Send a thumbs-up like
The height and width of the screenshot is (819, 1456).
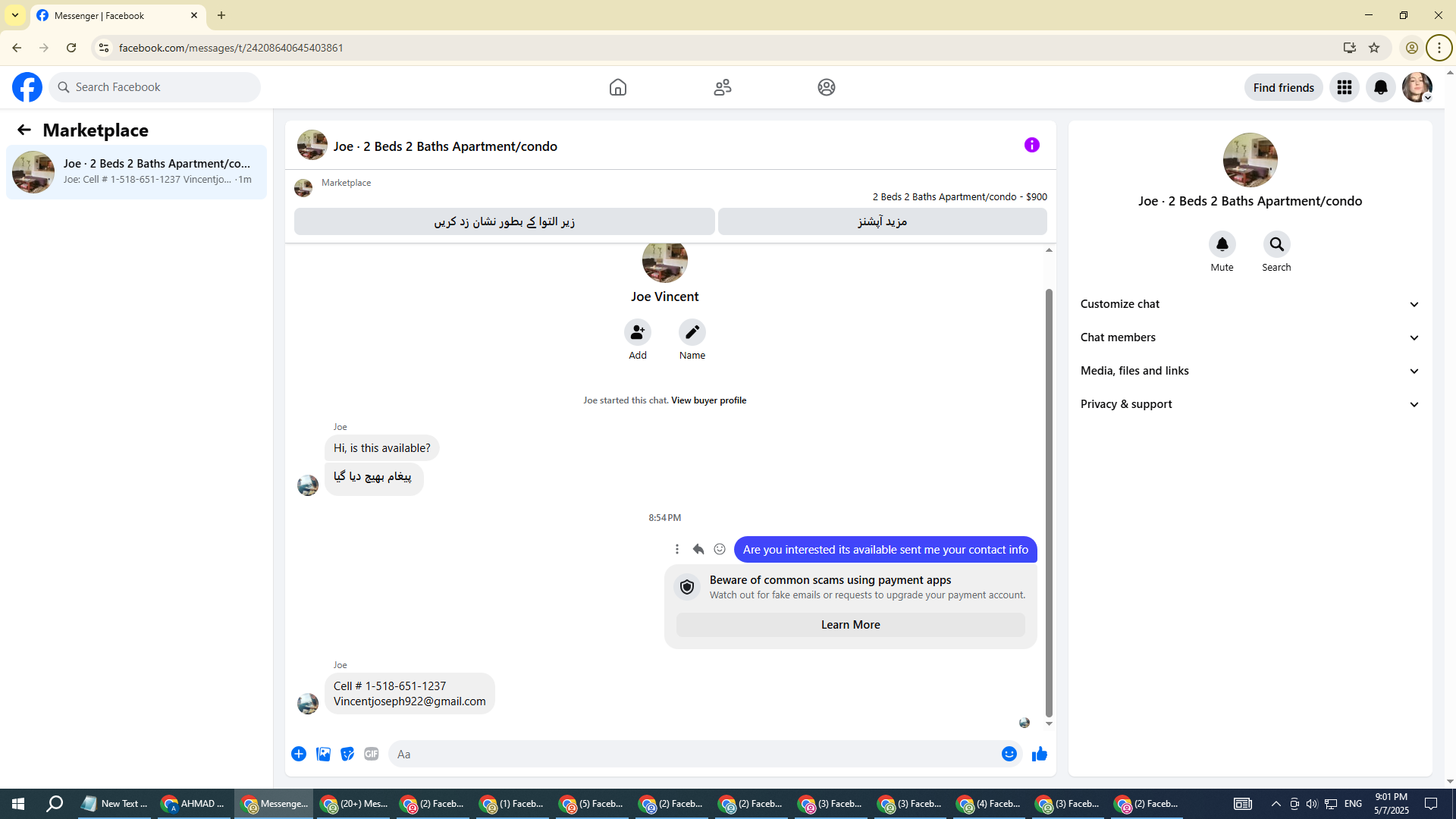click(1040, 754)
